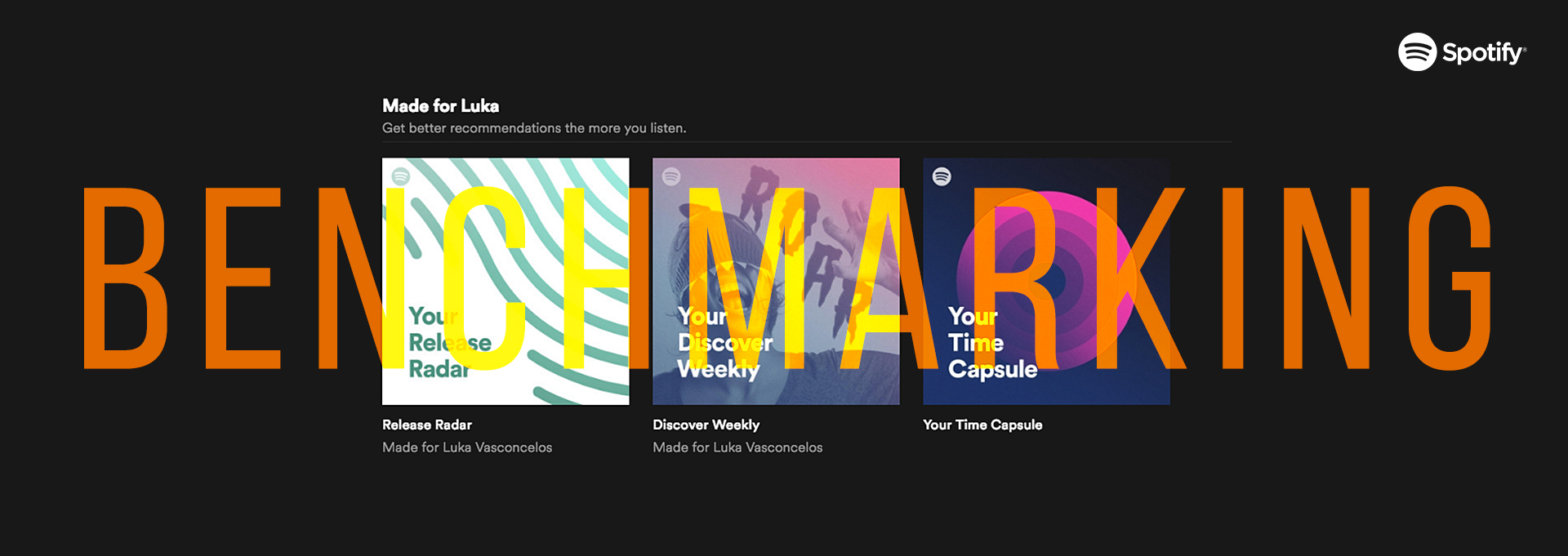This screenshot has height=556, width=1568.
Task: Select 'Get better recommendations the more you listen.'
Action: [534, 128]
